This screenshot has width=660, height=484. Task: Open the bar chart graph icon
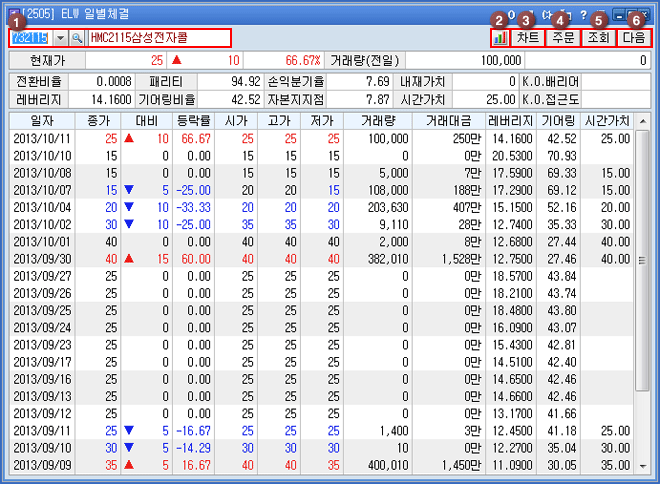pyautogui.click(x=499, y=38)
